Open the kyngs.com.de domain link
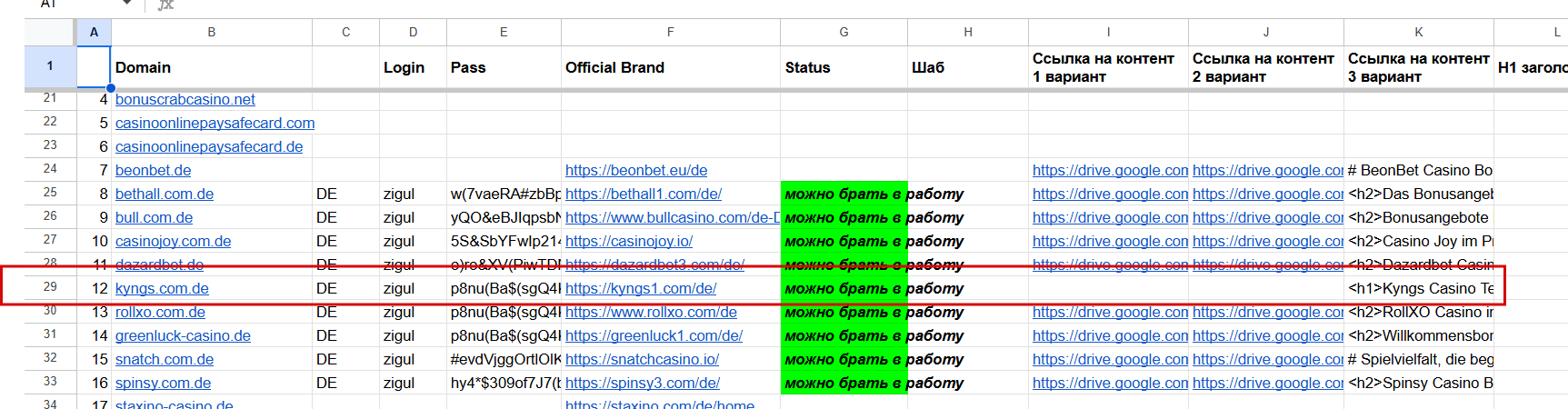The height and width of the screenshot is (409, 1568). (x=162, y=288)
